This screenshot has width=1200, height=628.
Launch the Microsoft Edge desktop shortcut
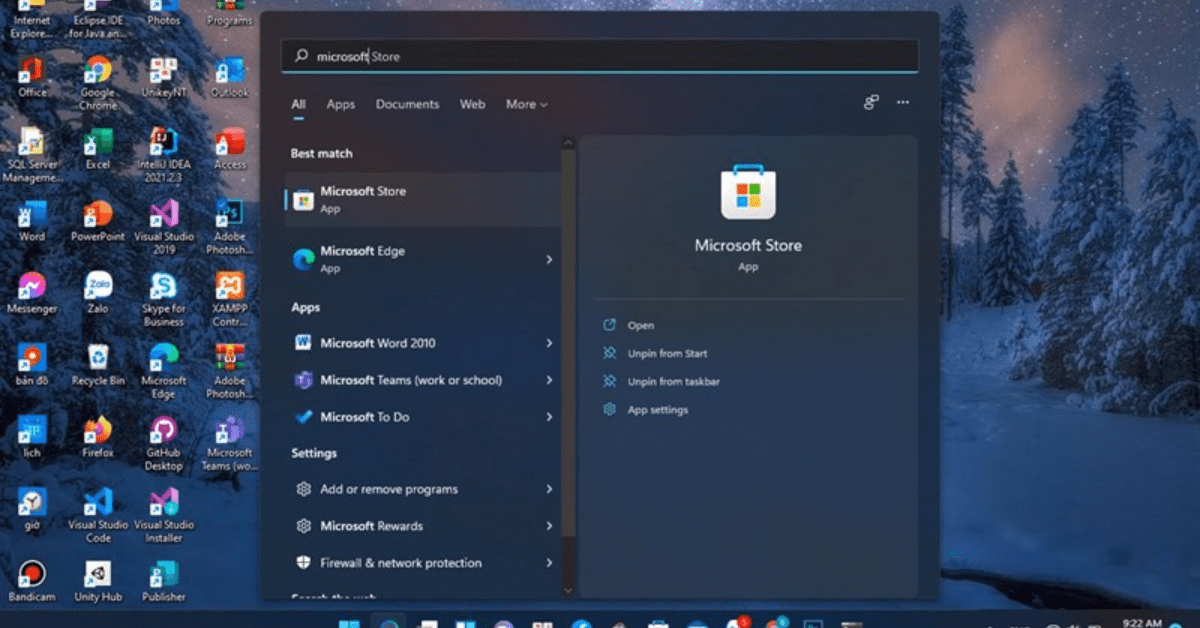click(x=164, y=371)
